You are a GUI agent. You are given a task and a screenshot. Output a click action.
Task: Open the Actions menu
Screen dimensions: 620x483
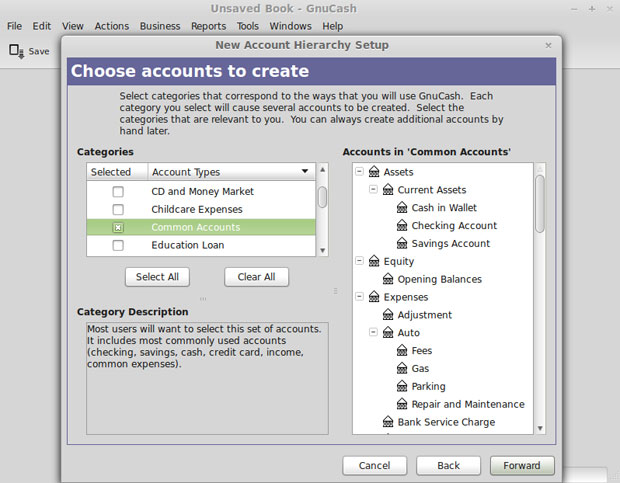click(x=112, y=26)
